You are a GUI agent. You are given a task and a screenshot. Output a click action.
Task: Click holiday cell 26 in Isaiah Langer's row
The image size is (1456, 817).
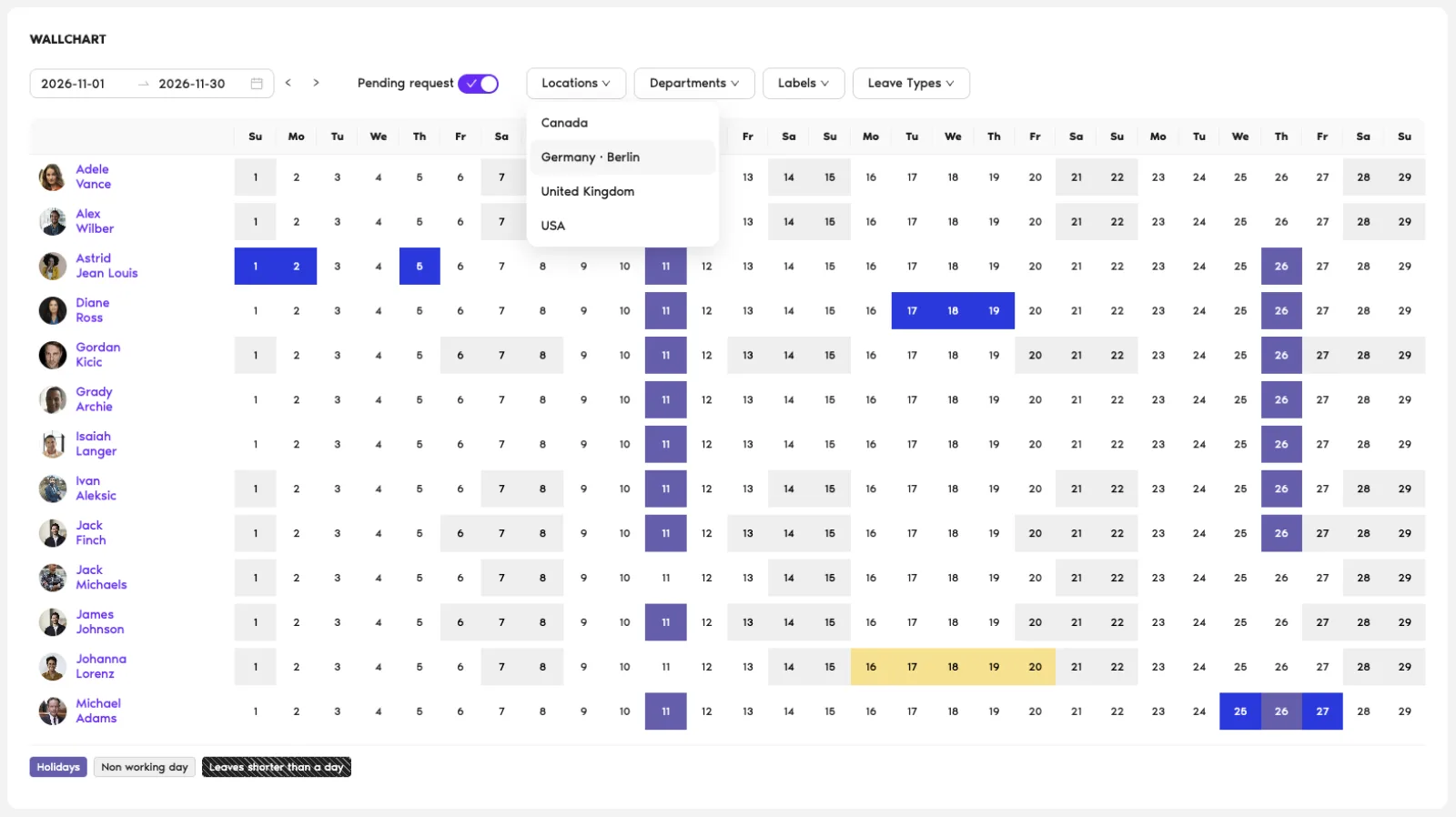point(1281,445)
